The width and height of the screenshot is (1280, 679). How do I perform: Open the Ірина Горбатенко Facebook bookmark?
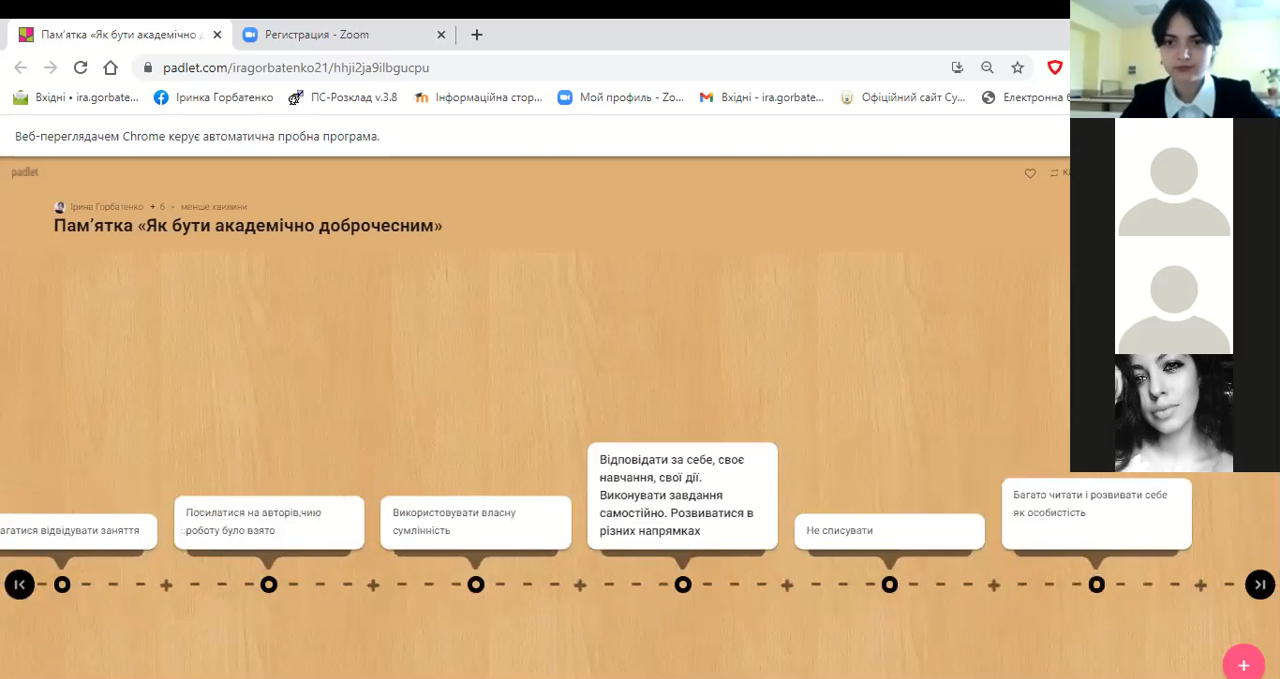[213, 97]
